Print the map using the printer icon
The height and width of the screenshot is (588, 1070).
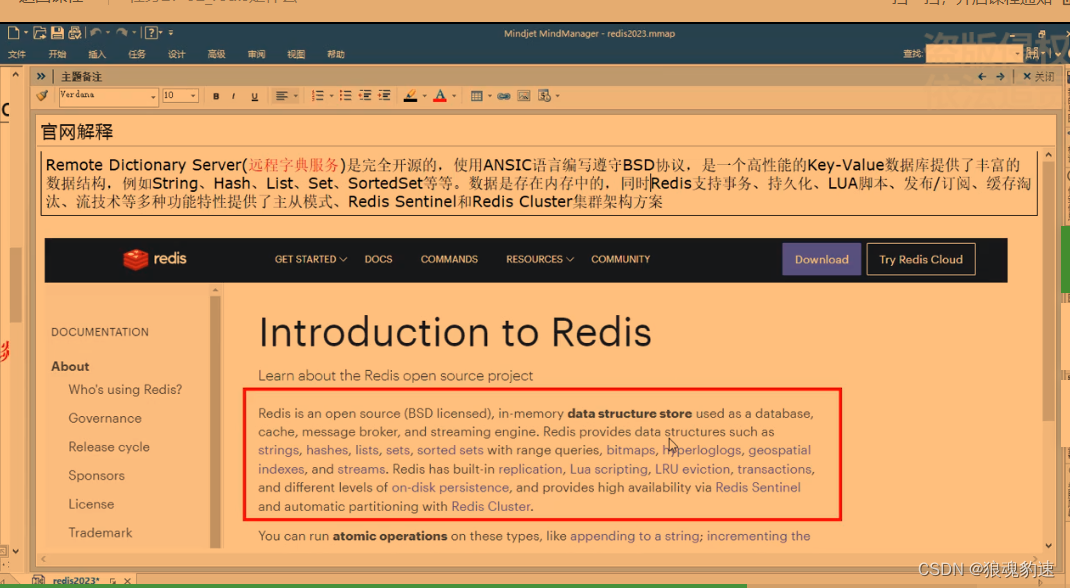tap(74, 32)
